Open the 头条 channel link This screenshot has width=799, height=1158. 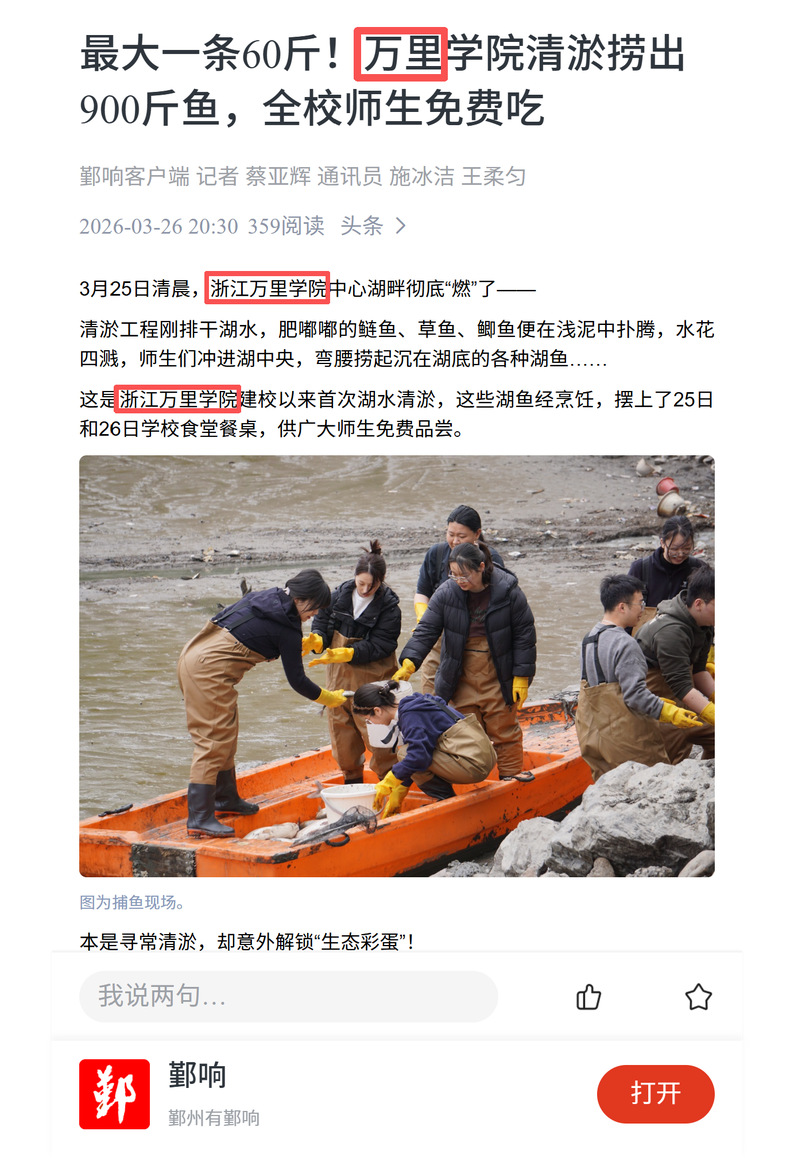(x=361, y=225)
